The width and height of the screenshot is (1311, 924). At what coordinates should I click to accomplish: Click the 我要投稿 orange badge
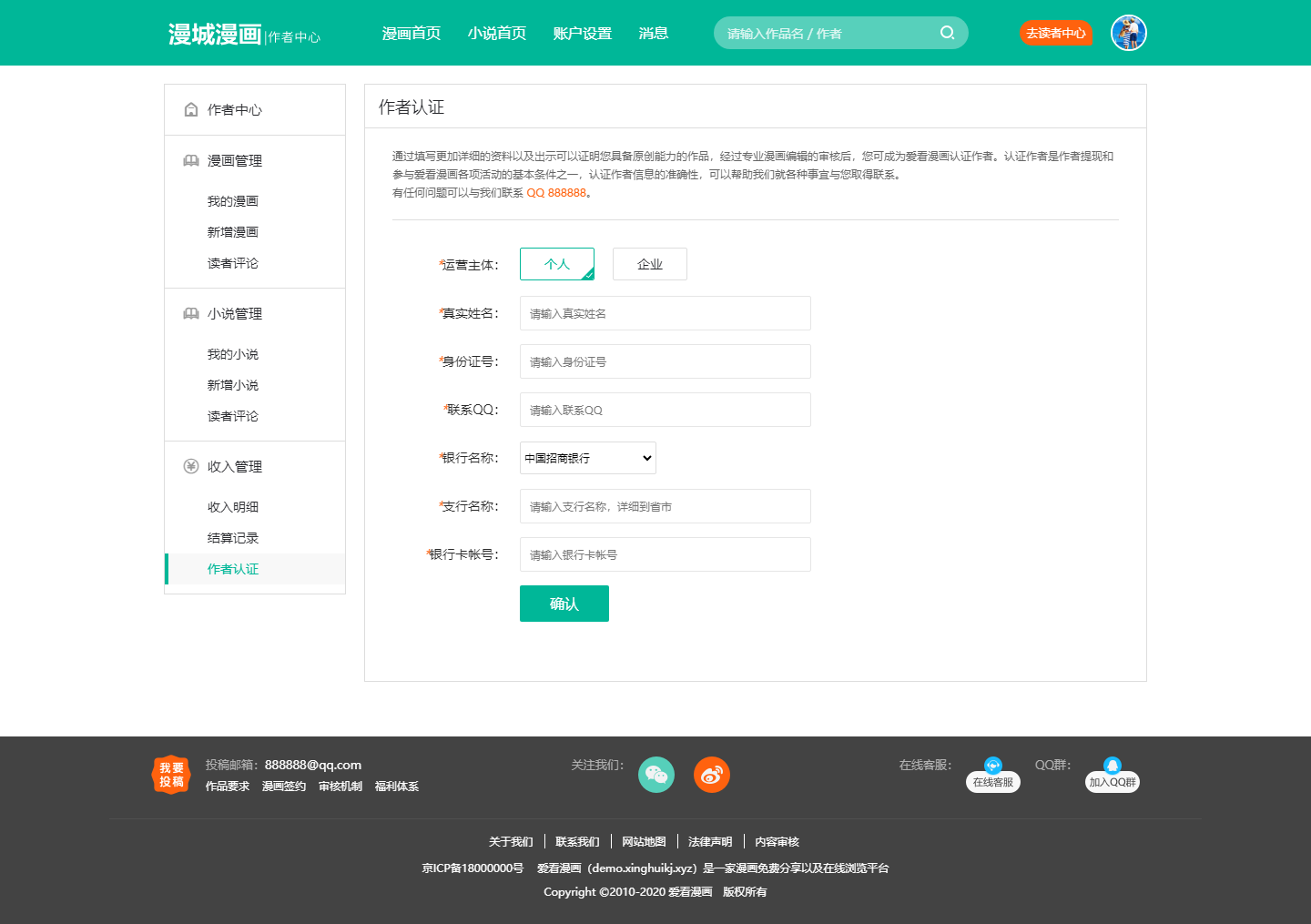(171, 775)
